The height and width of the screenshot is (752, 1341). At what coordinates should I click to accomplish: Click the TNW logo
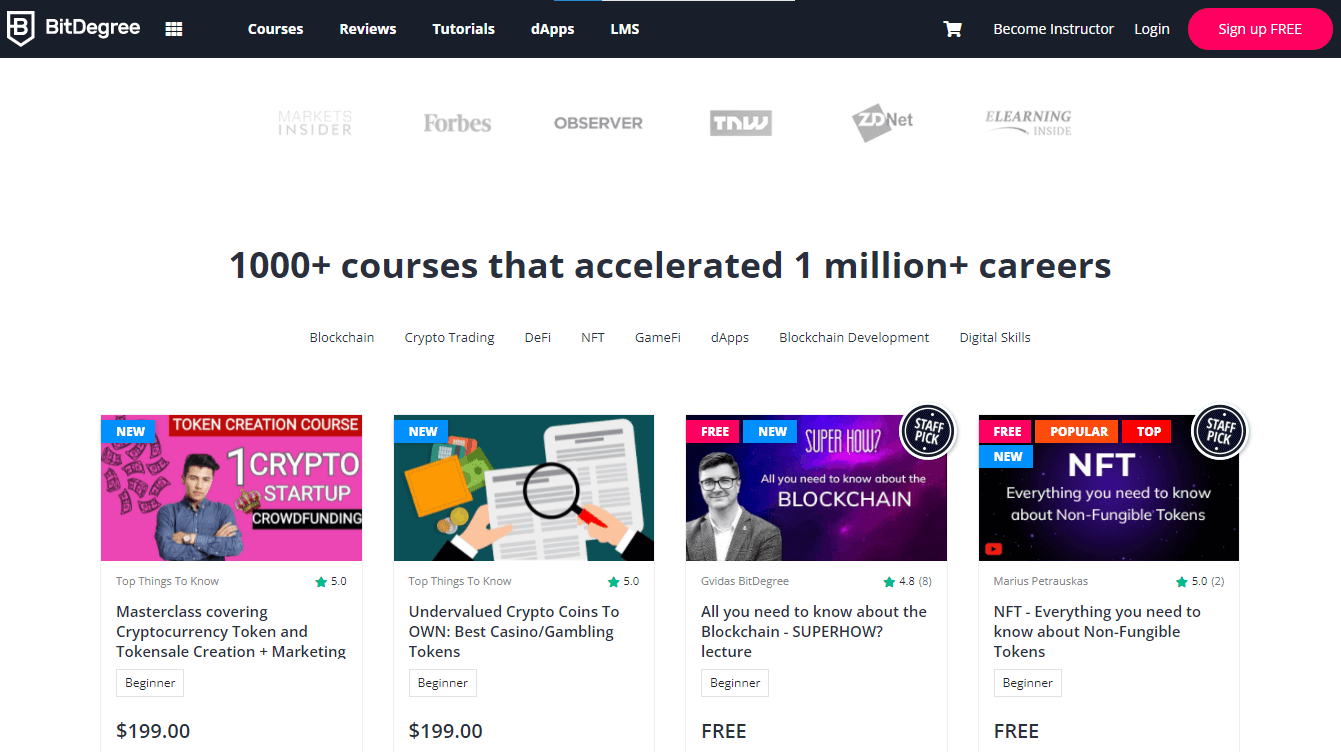click(741, 123)
